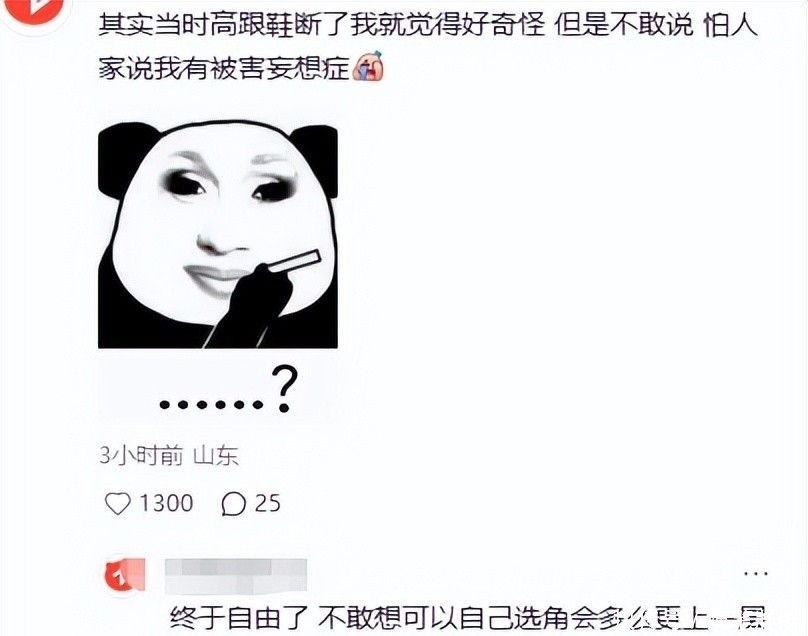This screenshot has width=808, height=636.
Task: Click the reply count 25
Action: click(x=267, y=504)
